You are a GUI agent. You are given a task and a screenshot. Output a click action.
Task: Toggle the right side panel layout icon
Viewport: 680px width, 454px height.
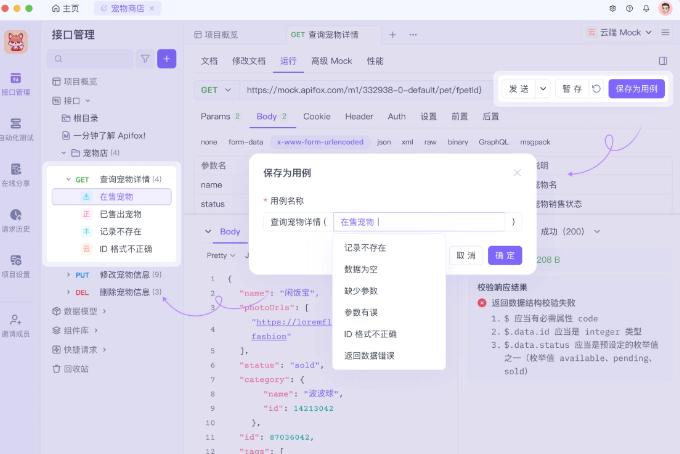[663, 61]
